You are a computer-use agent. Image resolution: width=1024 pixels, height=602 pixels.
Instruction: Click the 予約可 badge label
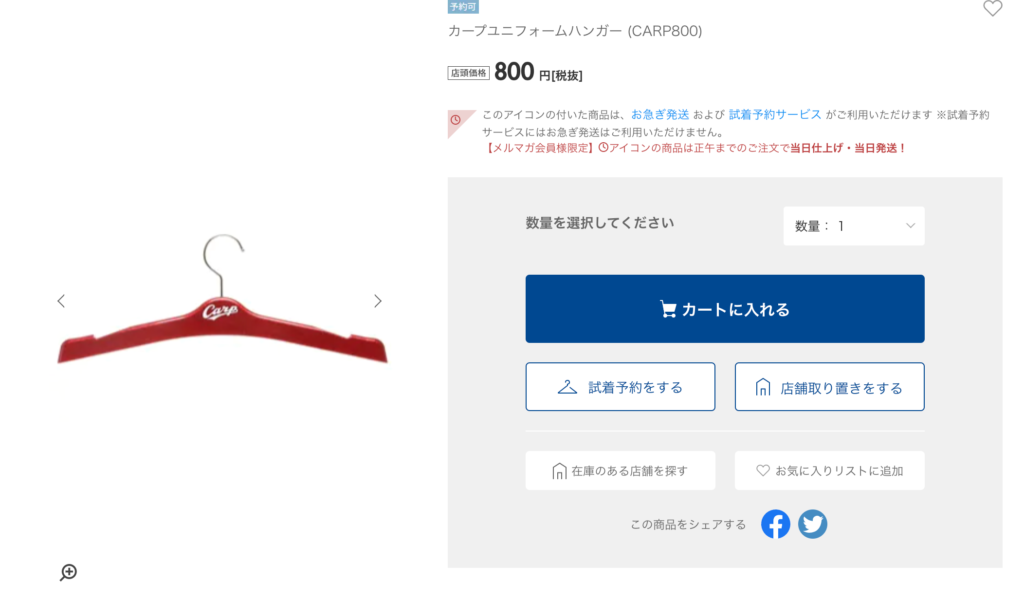[x=463, y=7]
